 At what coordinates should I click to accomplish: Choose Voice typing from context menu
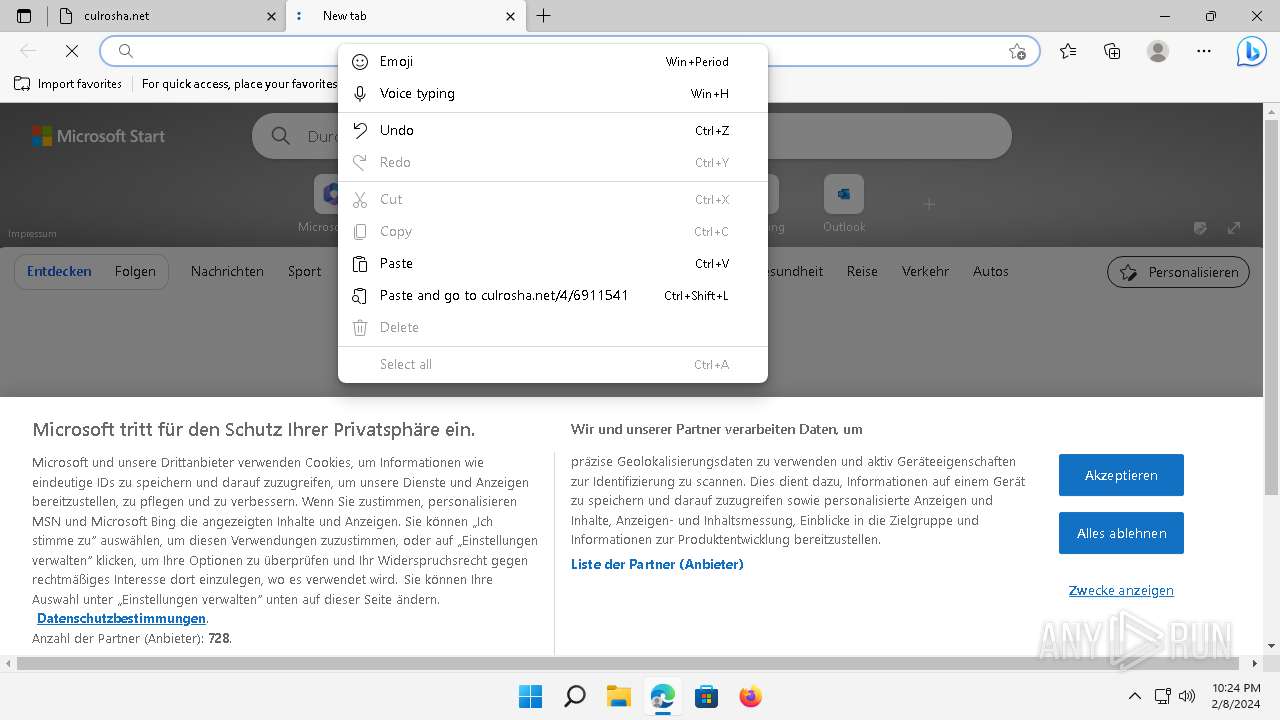tap(553, 93)
